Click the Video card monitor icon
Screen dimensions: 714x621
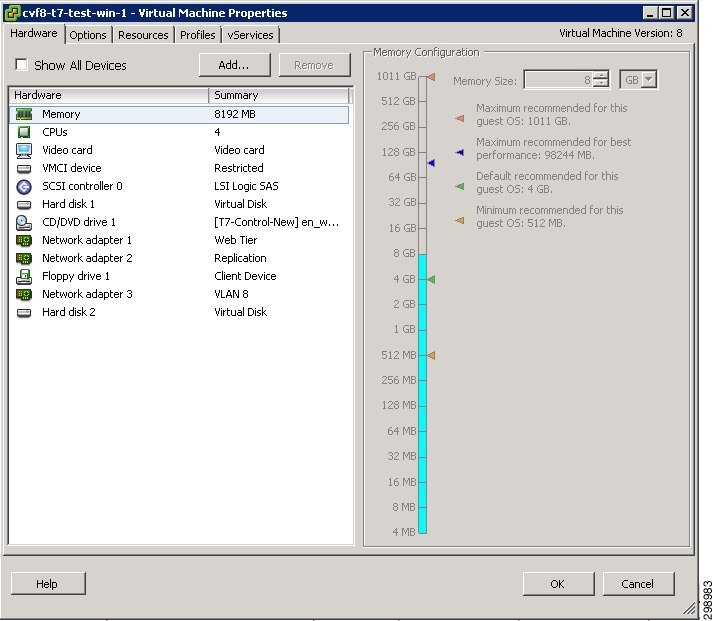pyautogui.click(x=24, y=150)
